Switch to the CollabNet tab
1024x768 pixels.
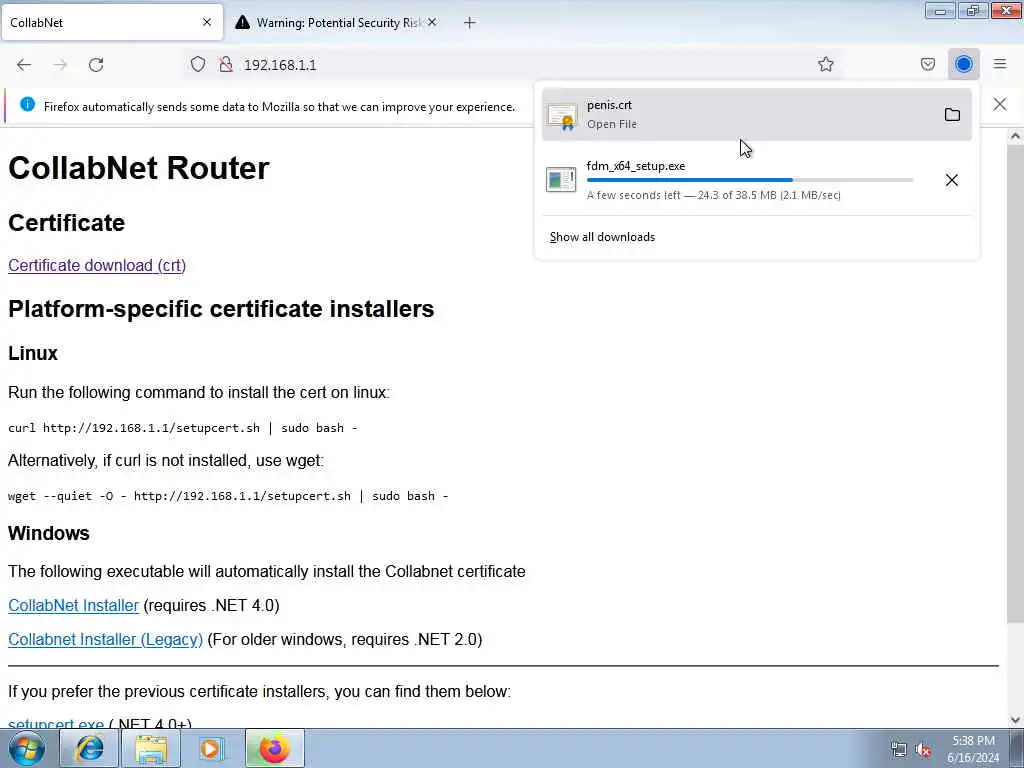pyautogui.click(x=112, y=22)
